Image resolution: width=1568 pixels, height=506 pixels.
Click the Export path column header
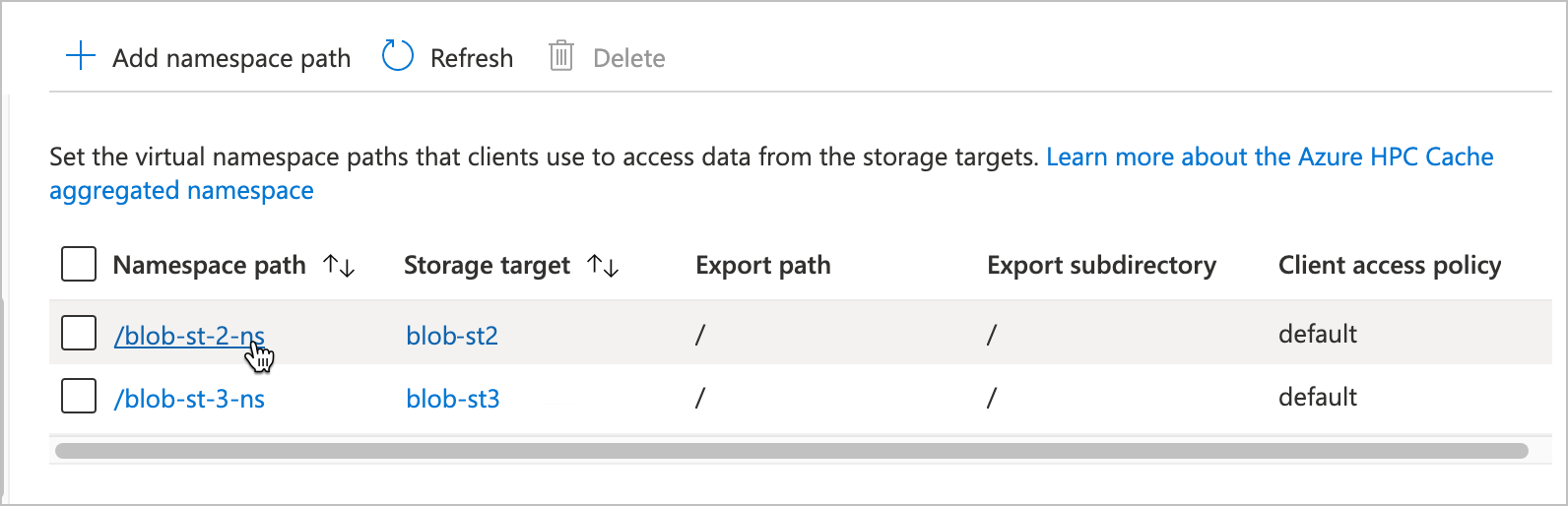coord(762,266)
